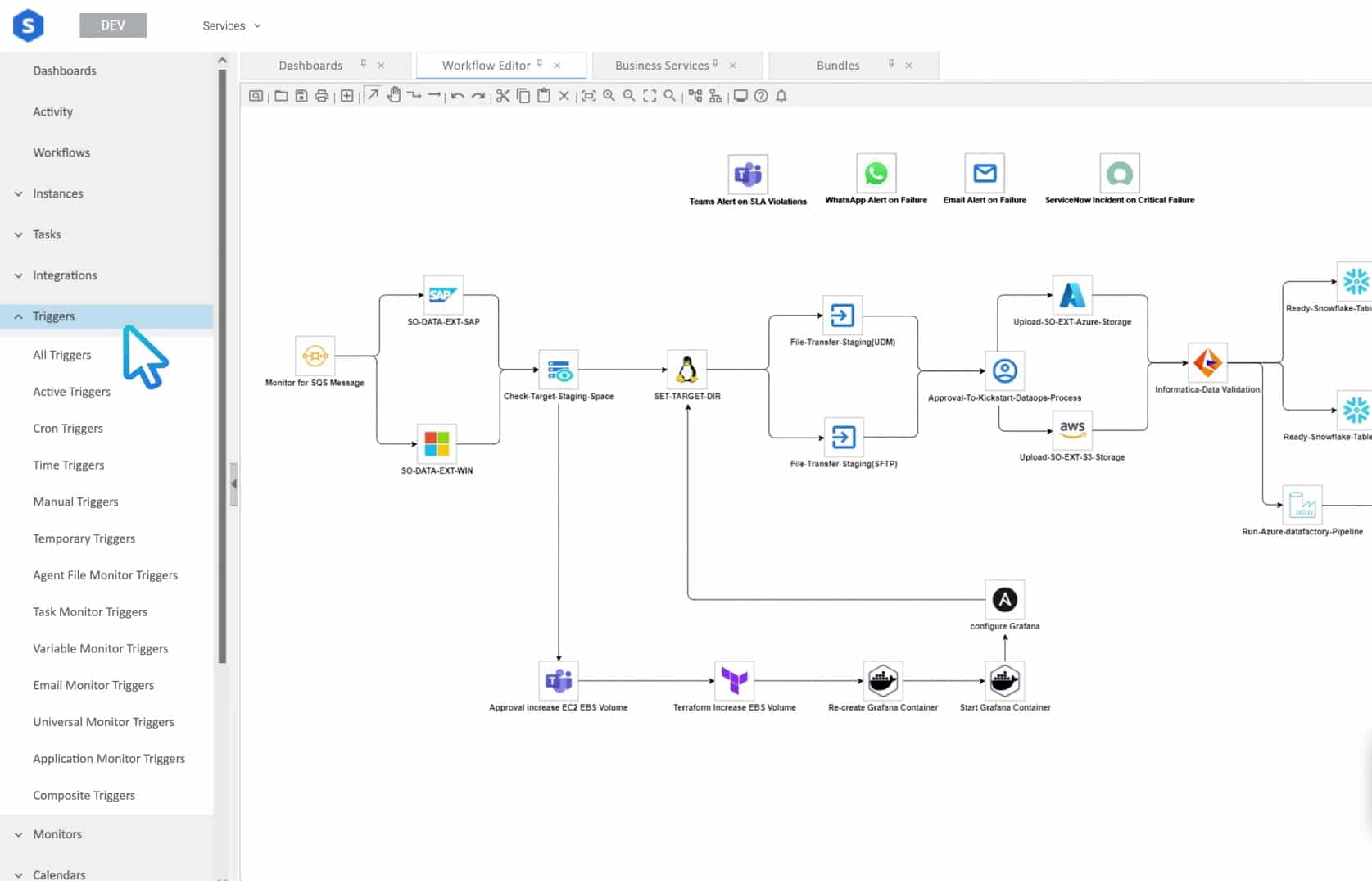
Task: Expand the Instances section
Action: [18, 193]
